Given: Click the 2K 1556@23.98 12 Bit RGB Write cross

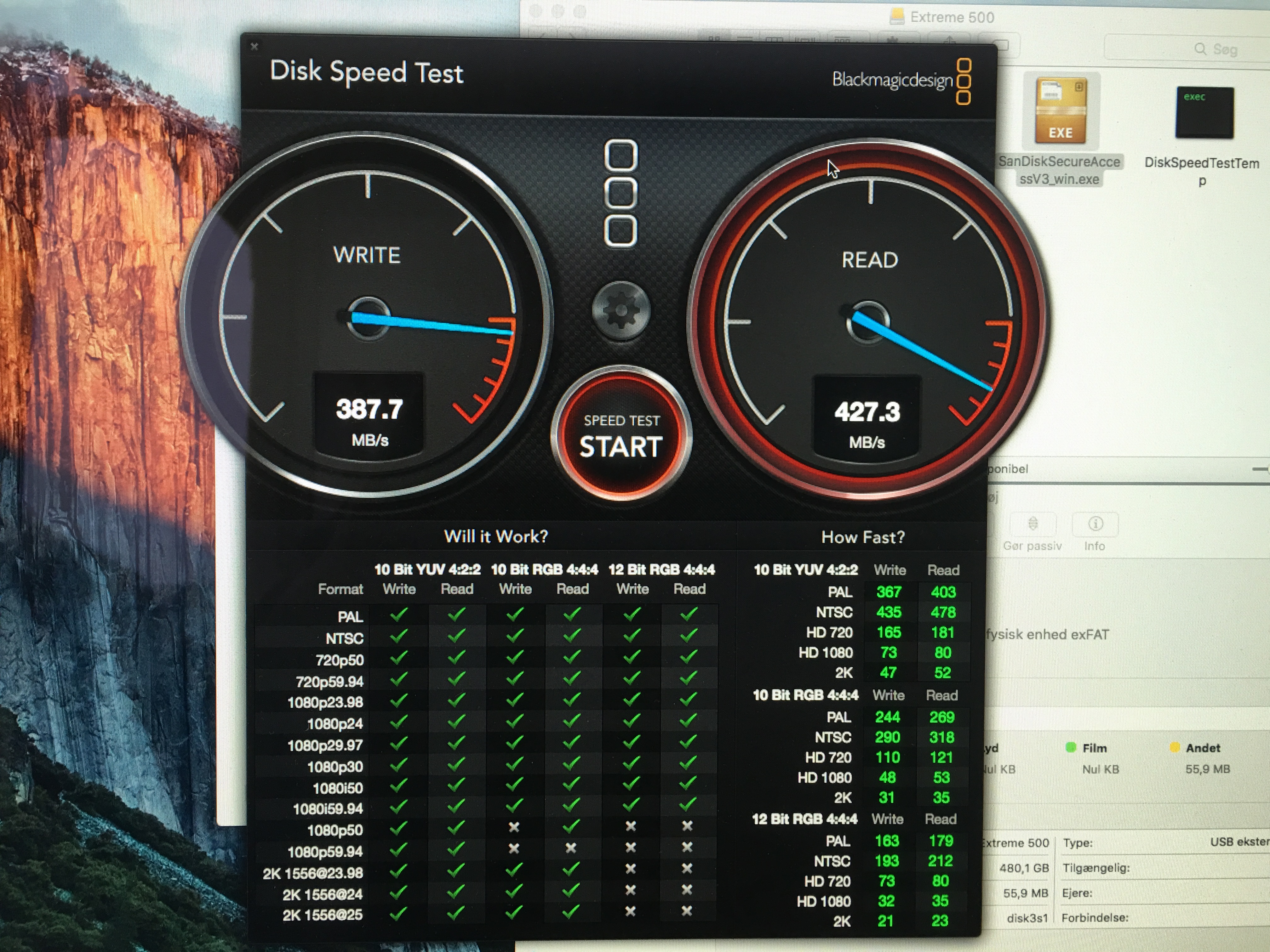Looking at the screenshot, I should pyautogui.click(x=630, y=869).
